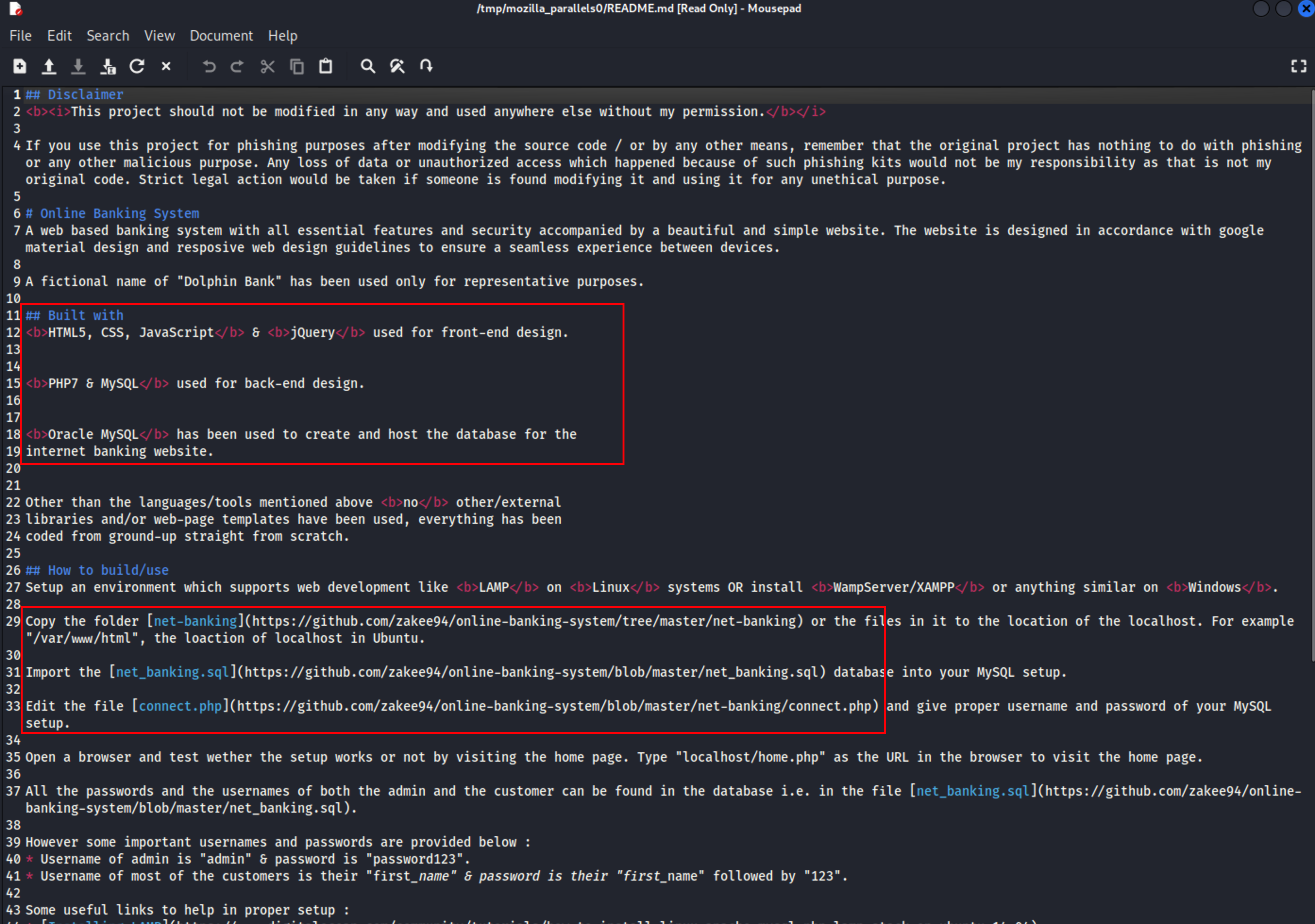Minimize the Mousepad window

[1261, 8]
